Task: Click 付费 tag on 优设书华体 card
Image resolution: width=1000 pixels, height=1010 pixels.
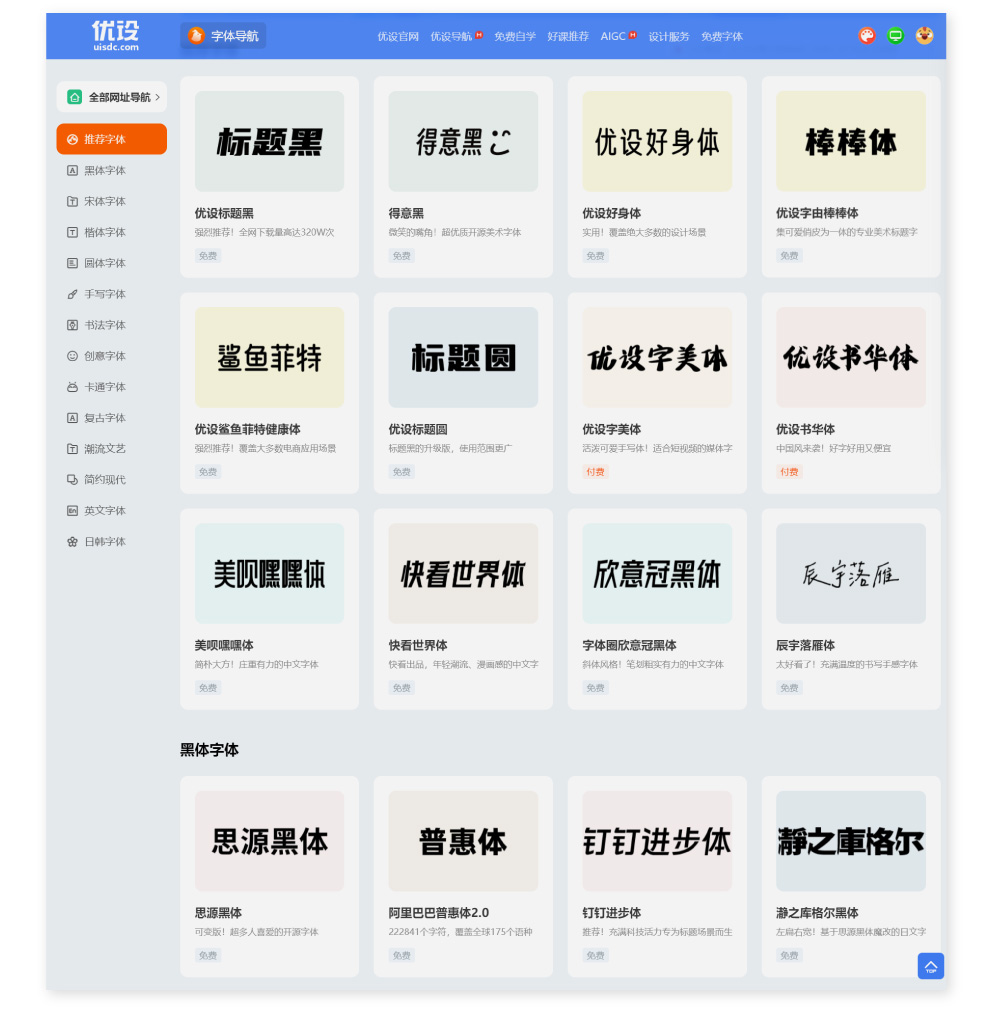Action: click(x=789, y=472)
